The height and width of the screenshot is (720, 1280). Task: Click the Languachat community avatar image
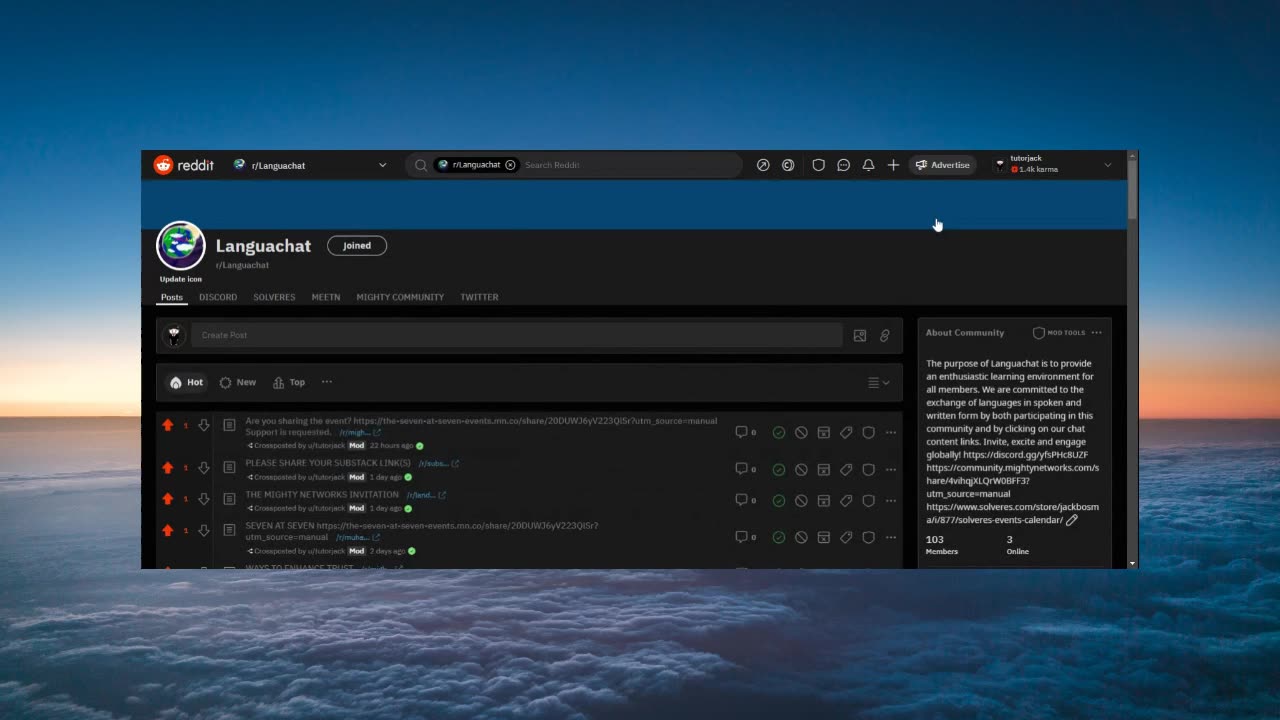[181, 246]
